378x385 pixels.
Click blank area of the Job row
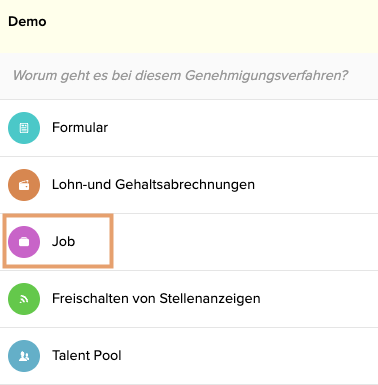247,242
